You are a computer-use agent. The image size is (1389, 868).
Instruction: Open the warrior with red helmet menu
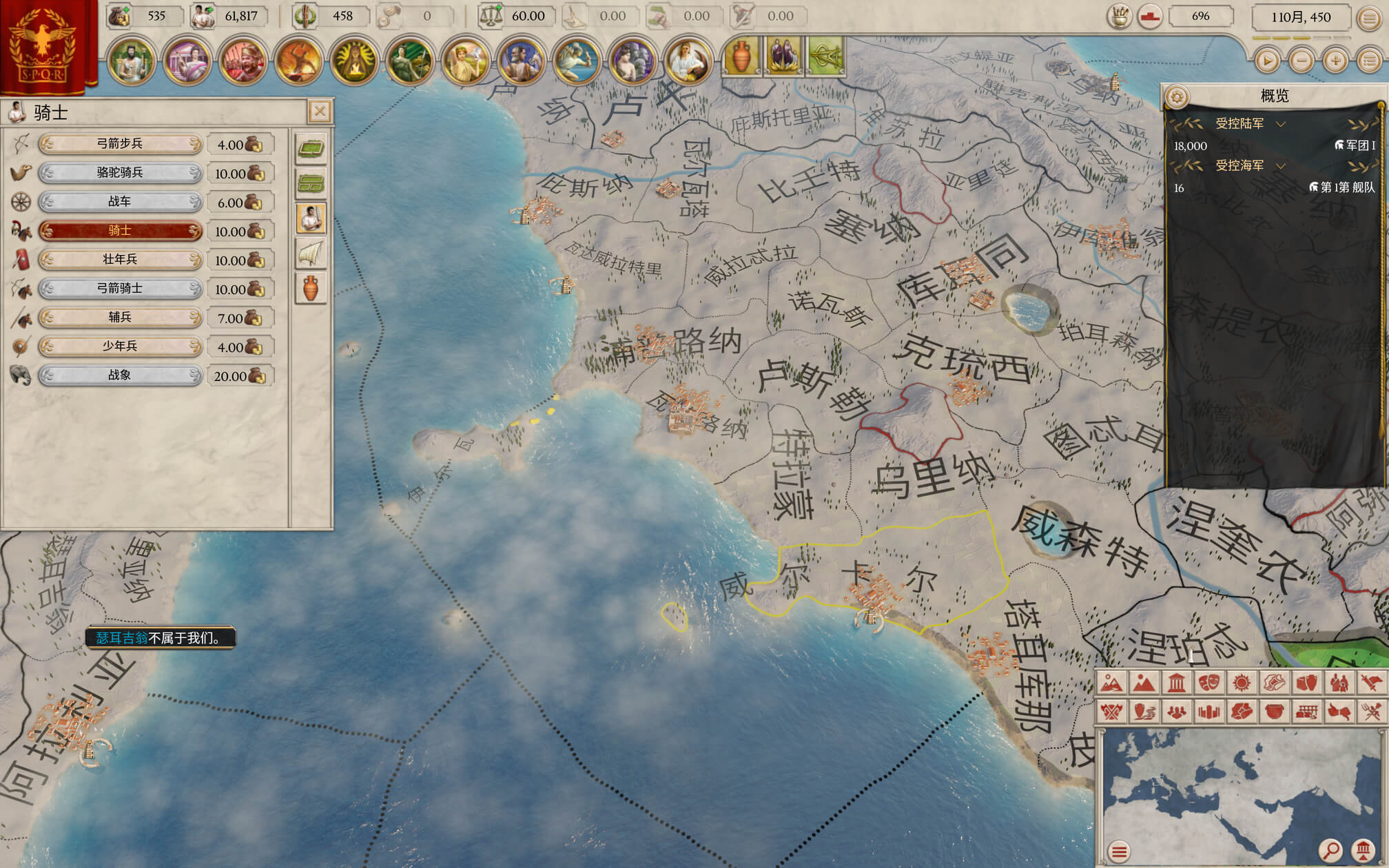tap(243, 61)
